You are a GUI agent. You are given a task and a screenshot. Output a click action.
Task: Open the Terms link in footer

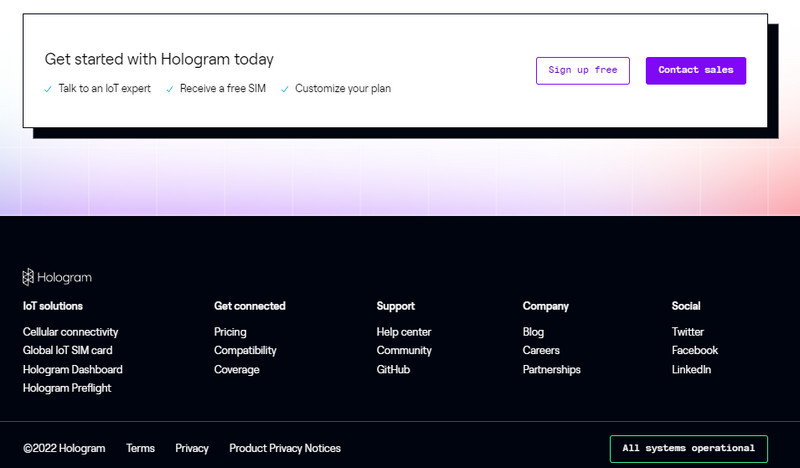pyautogui.click(x=140, y=448)
